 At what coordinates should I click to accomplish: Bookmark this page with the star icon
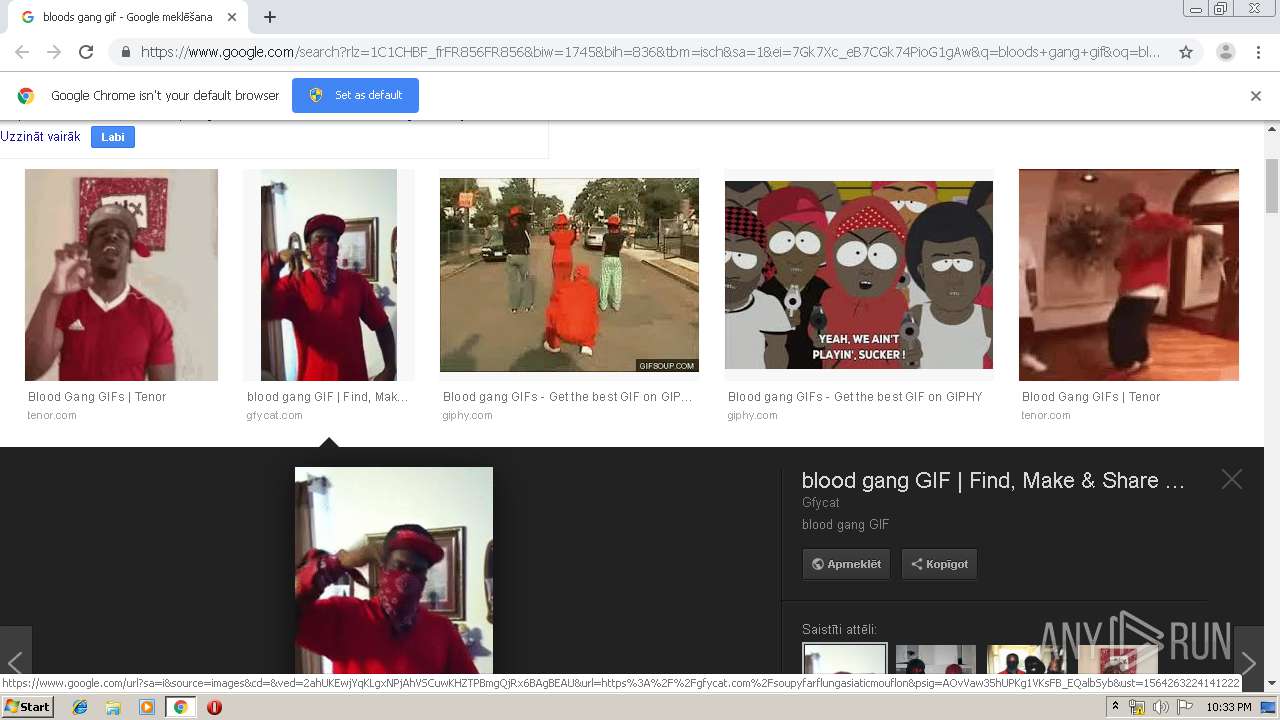pos(1186,52)
